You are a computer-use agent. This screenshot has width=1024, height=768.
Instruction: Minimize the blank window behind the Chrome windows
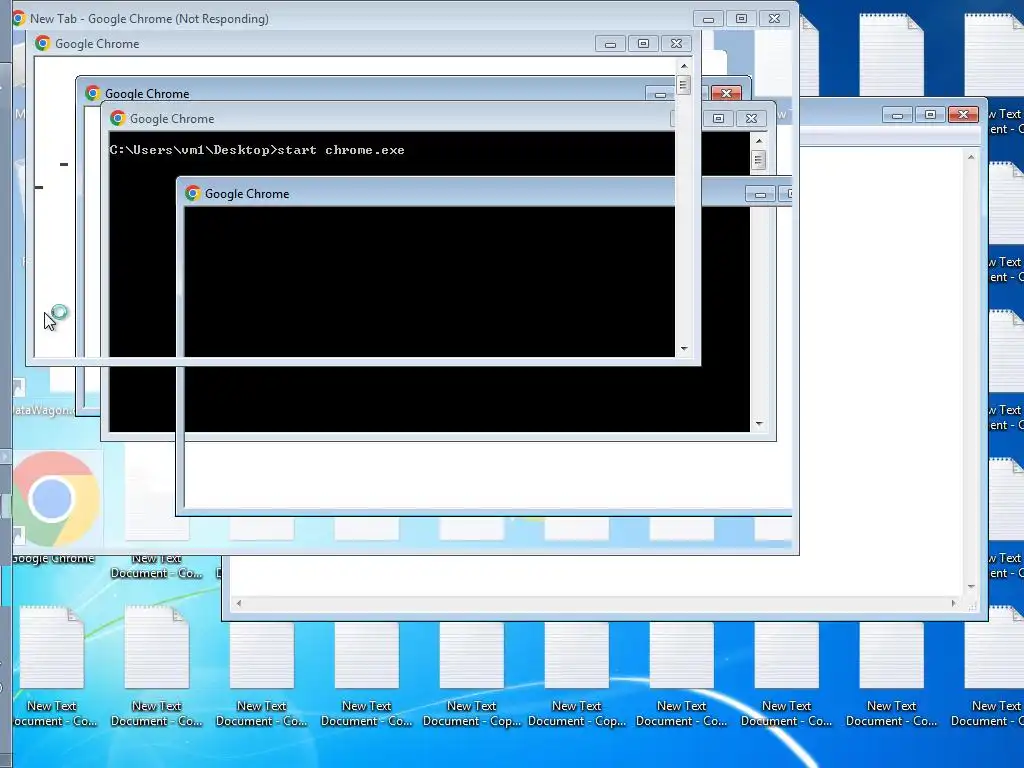pos(897,115)
